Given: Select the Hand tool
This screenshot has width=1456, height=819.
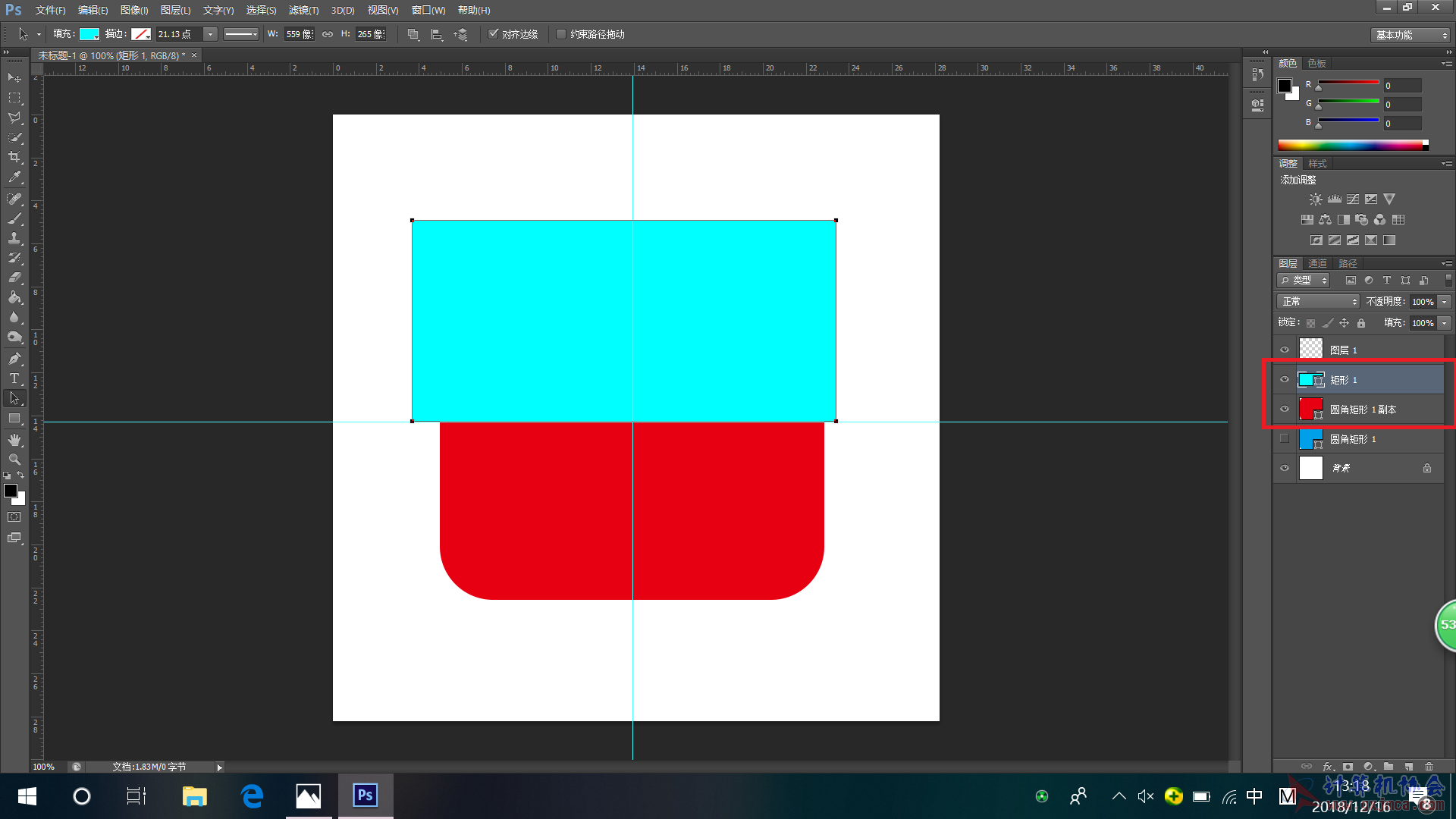Looking at the screenshot, I should pos(14,440).
